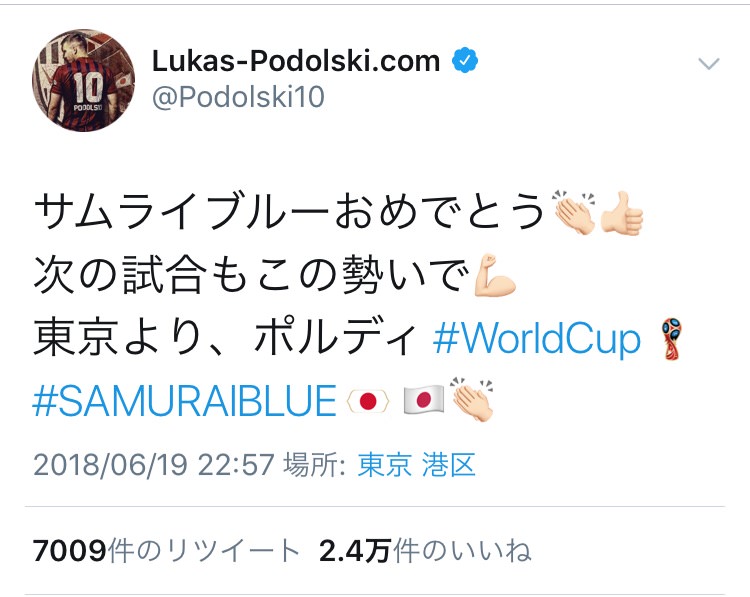
Task: Click the Japanese flag emoji
Action: 423,399
